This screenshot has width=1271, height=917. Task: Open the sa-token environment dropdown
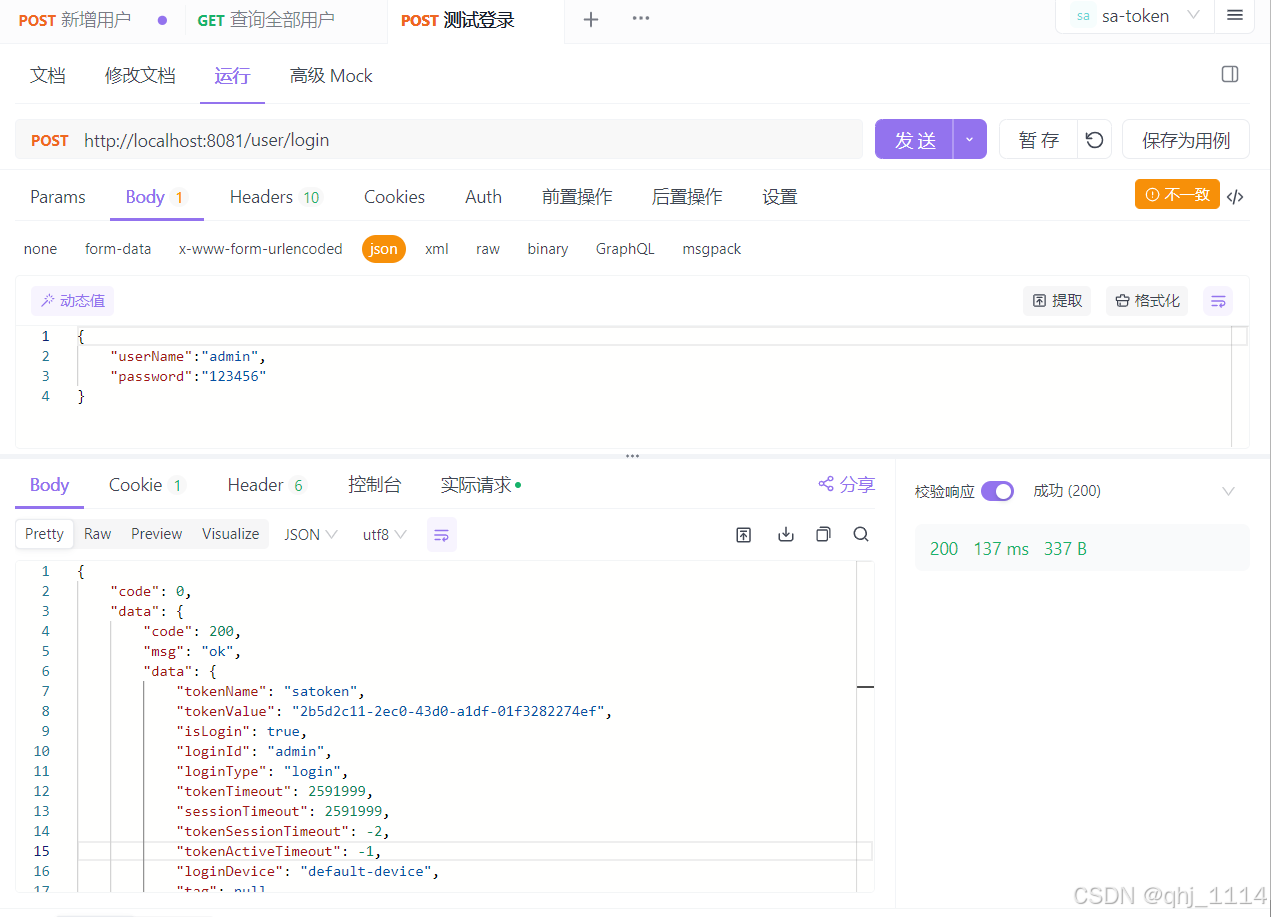[1135, 15]
